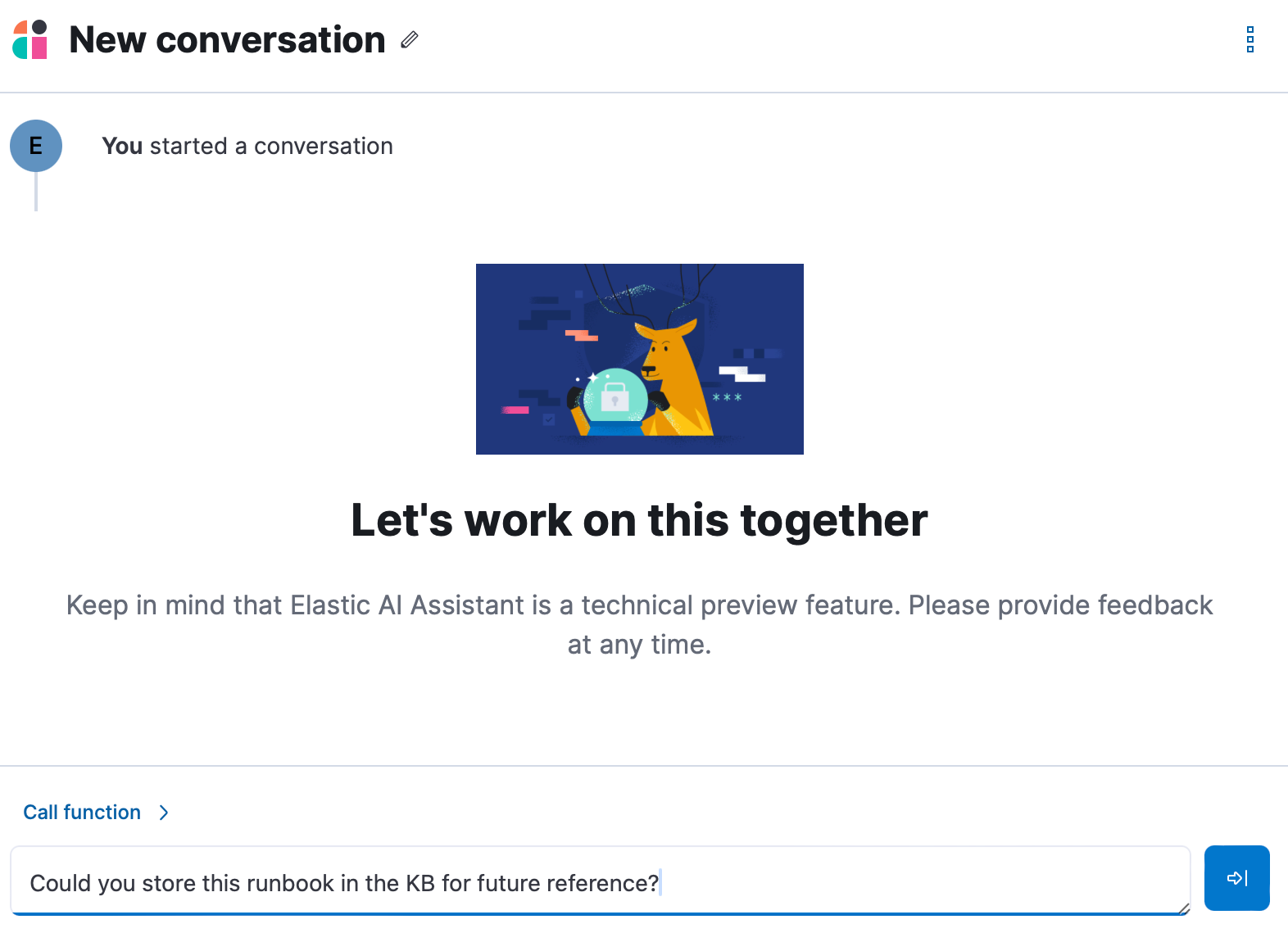Expand the Call function chevron
This screenshot has width=1288, height=942.
point(164,813)
